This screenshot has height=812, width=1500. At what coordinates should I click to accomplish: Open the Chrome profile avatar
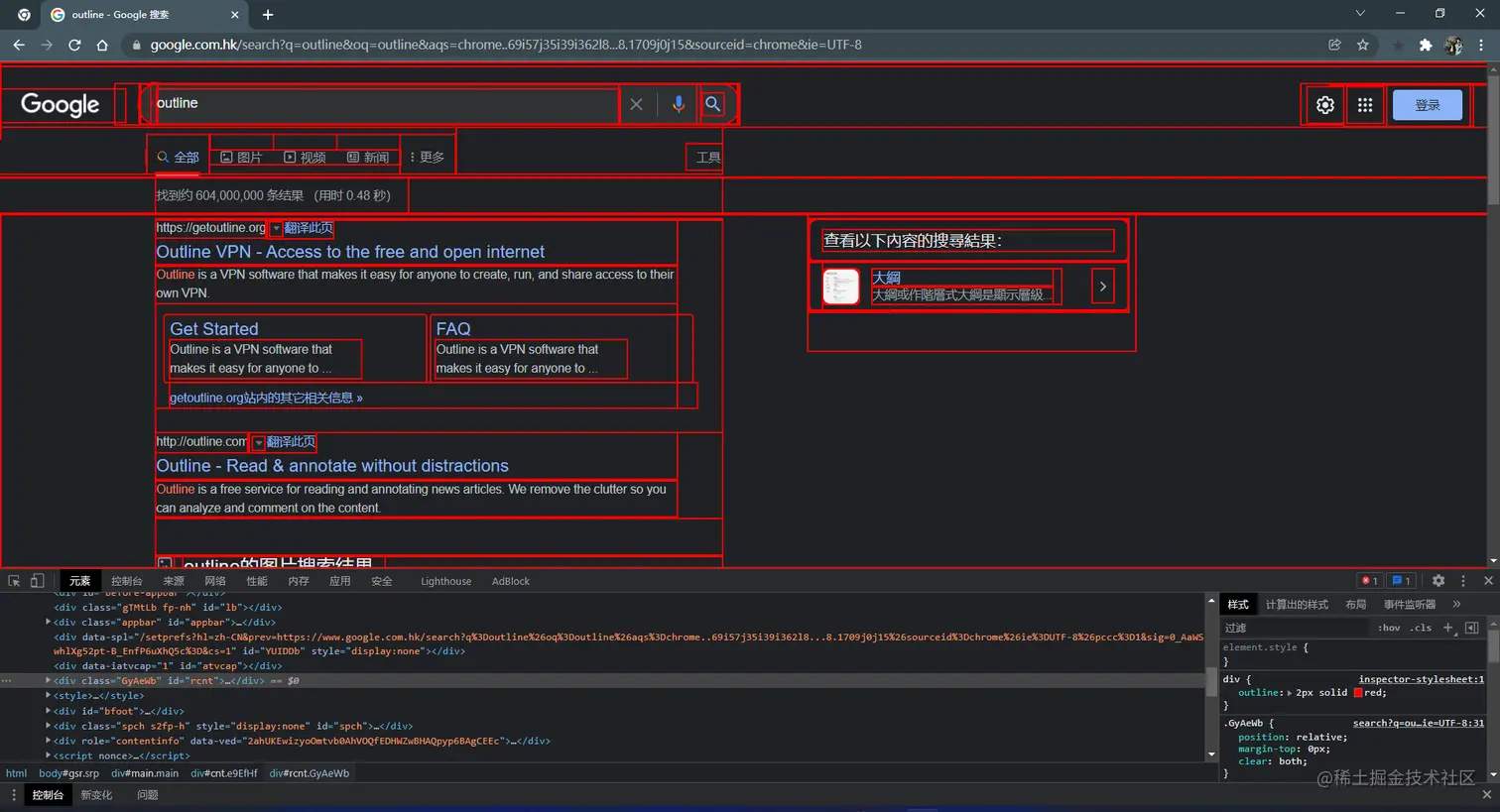click(x=1453, y=45)
